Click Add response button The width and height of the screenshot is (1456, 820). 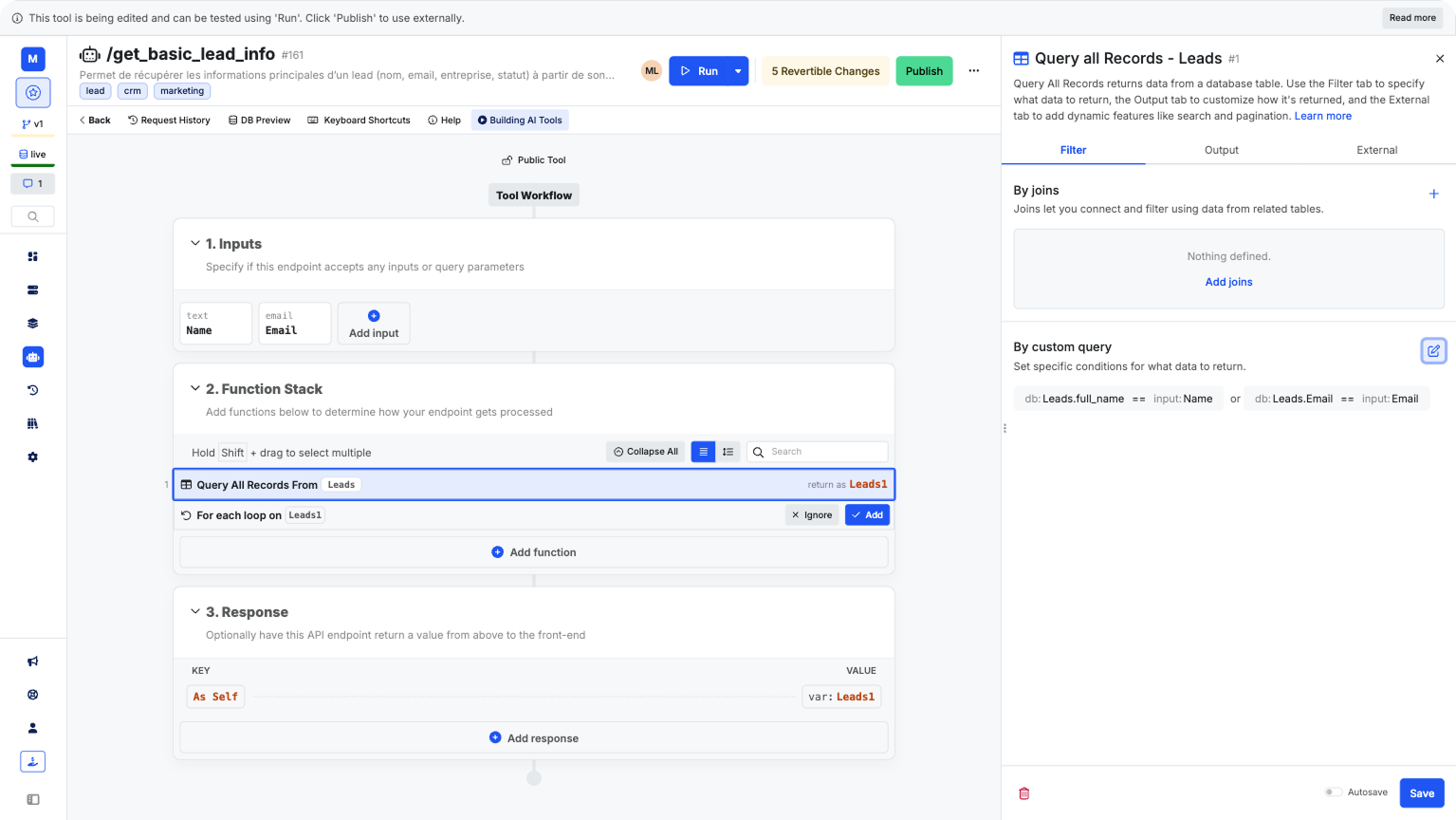[534, 738]
